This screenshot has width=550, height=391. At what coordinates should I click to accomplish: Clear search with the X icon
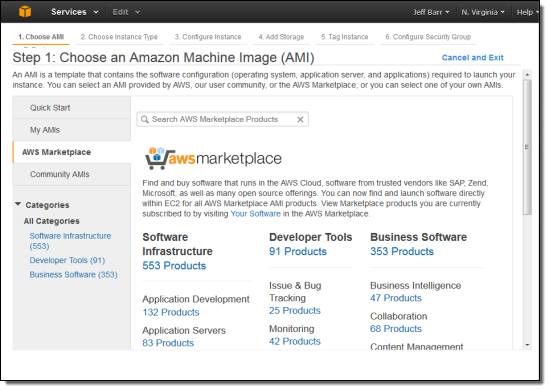click(x=300, y=120)
